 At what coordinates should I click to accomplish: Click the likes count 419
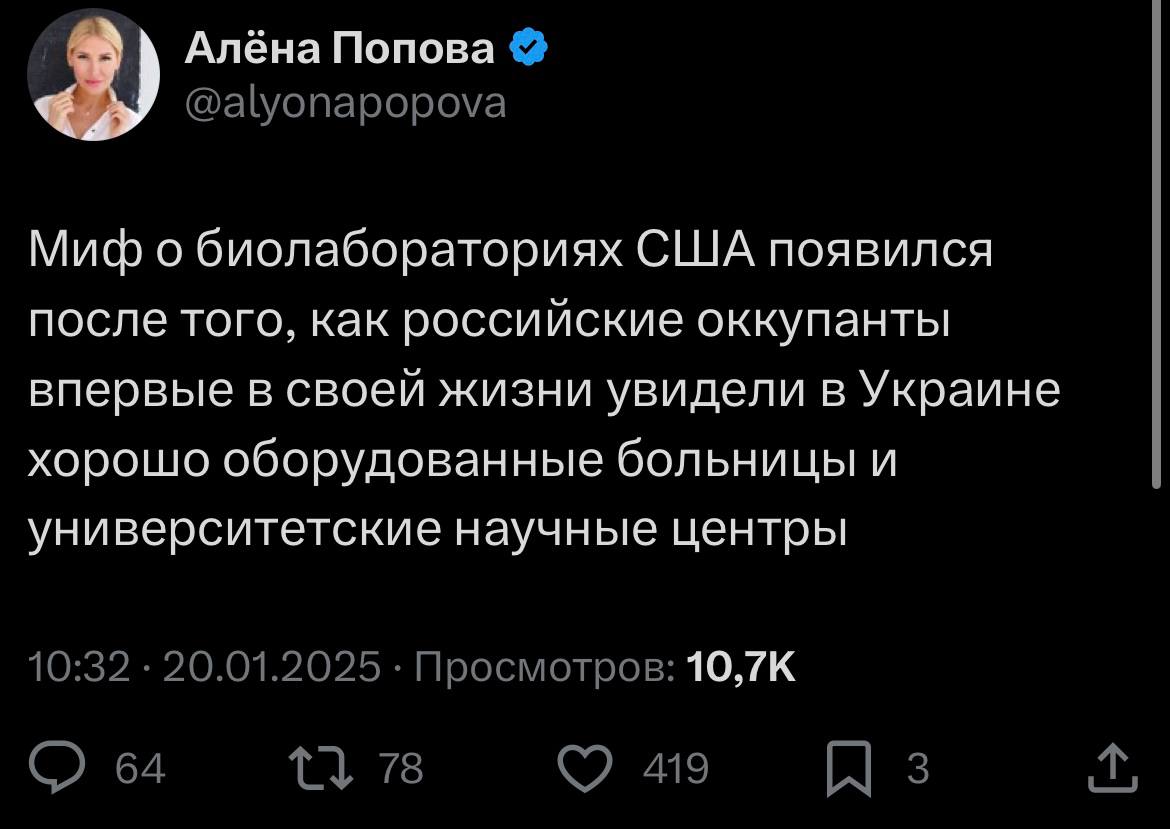coord(676,769)
